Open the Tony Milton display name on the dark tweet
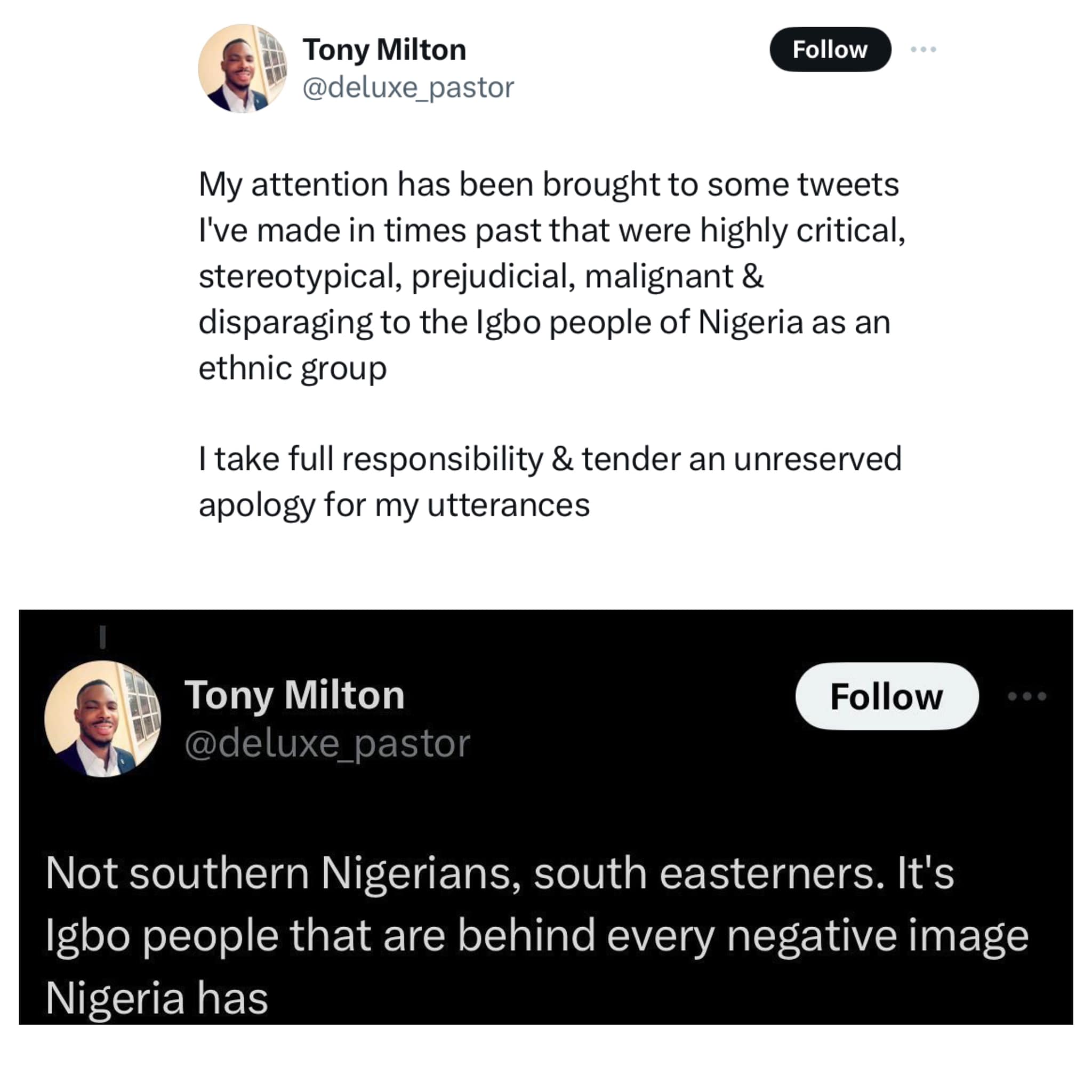1092x1092 pixels. (x=294, y=695)
